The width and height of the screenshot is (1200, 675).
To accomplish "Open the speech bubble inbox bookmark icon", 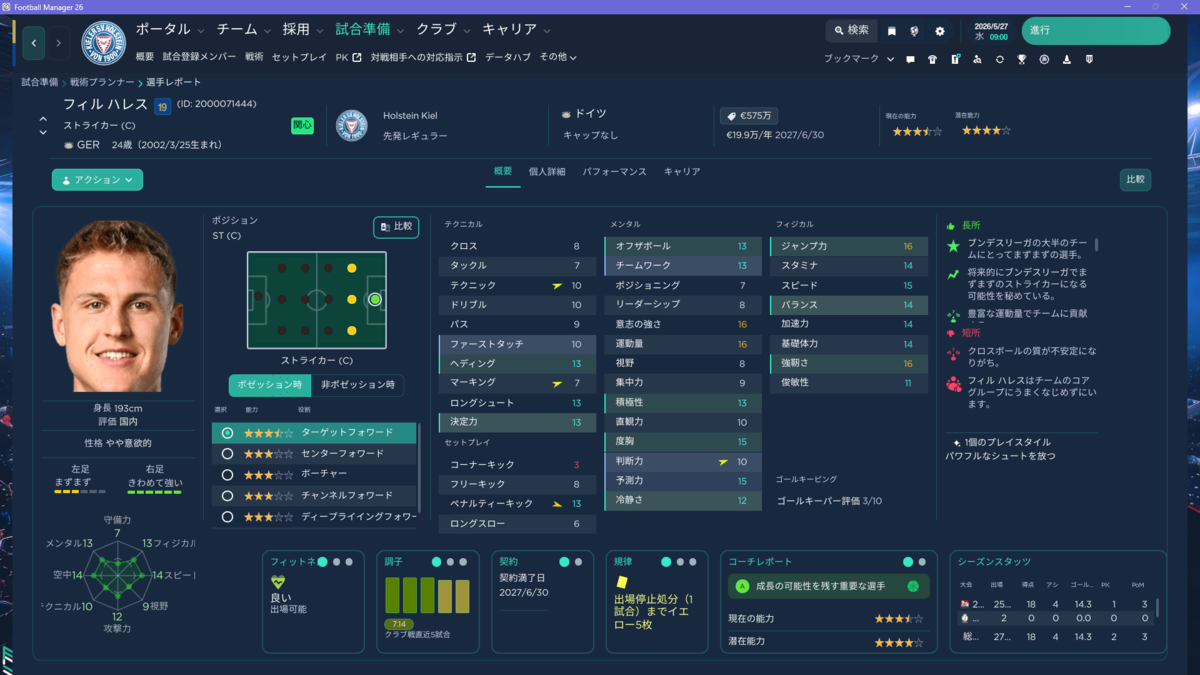I will tap(910, 59).
